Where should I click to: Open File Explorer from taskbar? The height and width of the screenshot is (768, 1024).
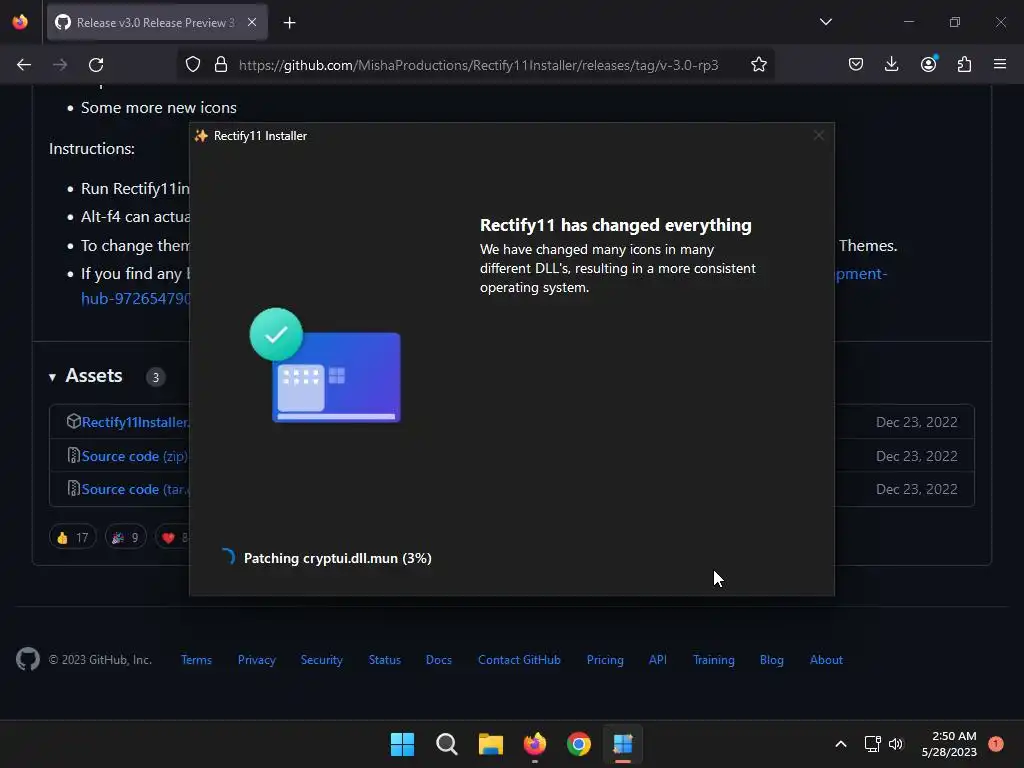pyautogui.click(x=490, y=744)
